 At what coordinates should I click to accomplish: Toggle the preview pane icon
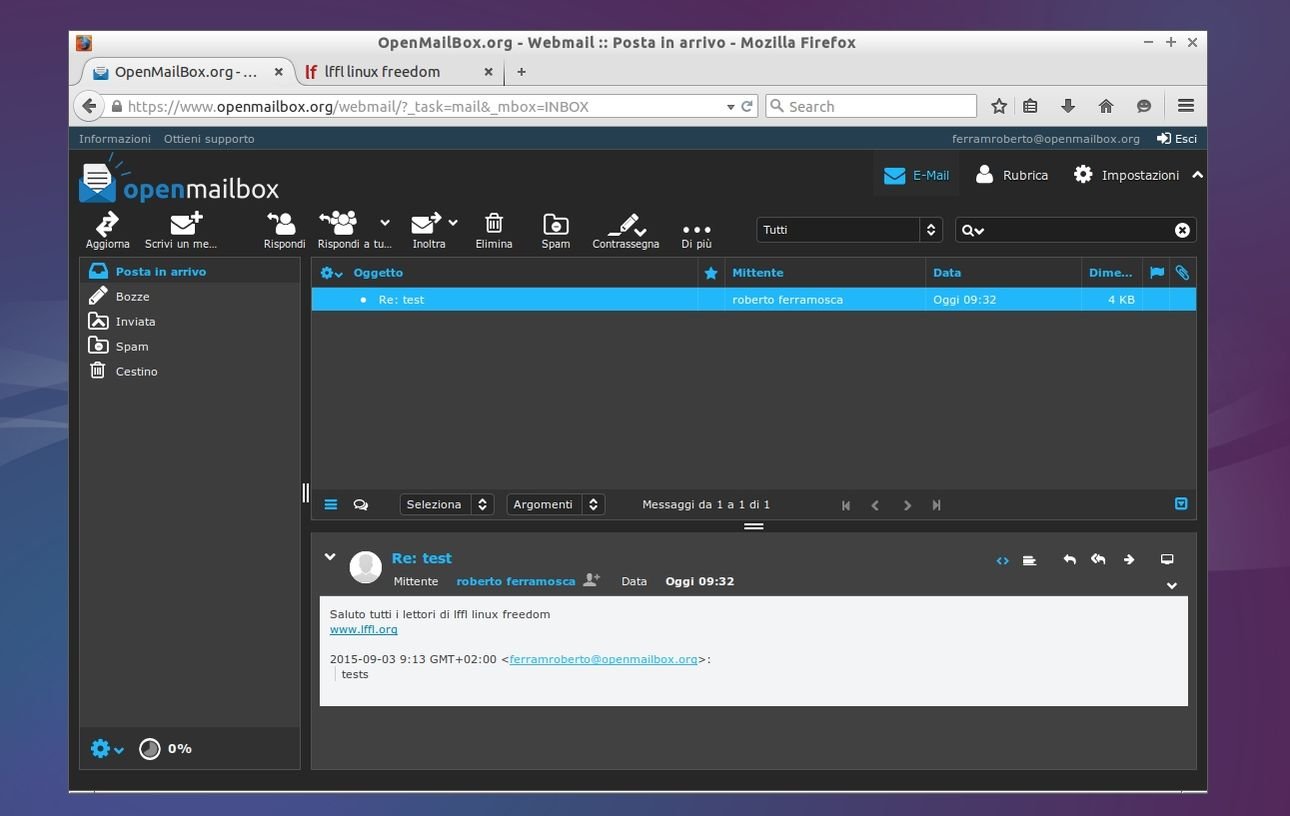[x=1181, y=504]
